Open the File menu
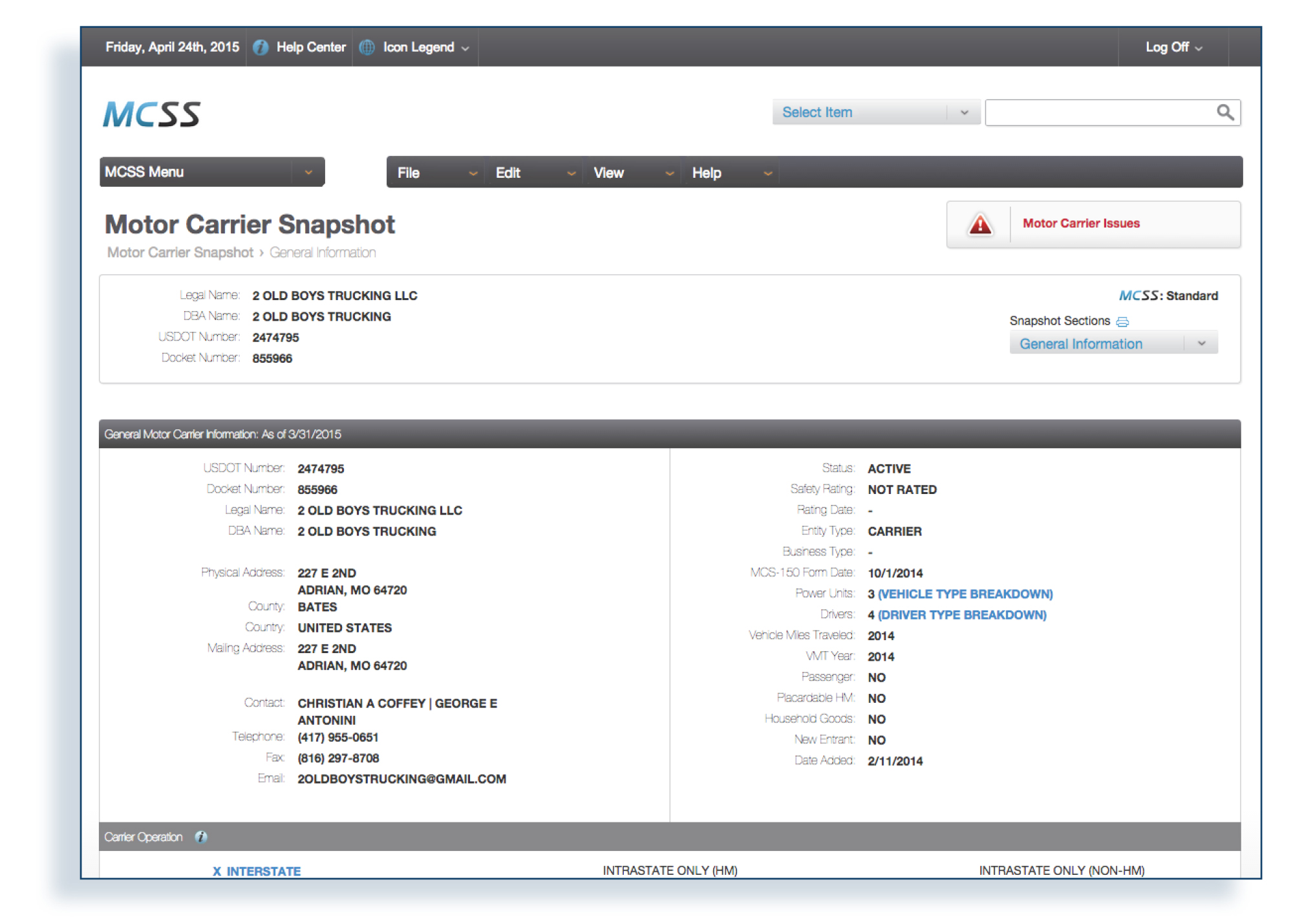Screen dimensions: 1293x924 pos(436,173)
